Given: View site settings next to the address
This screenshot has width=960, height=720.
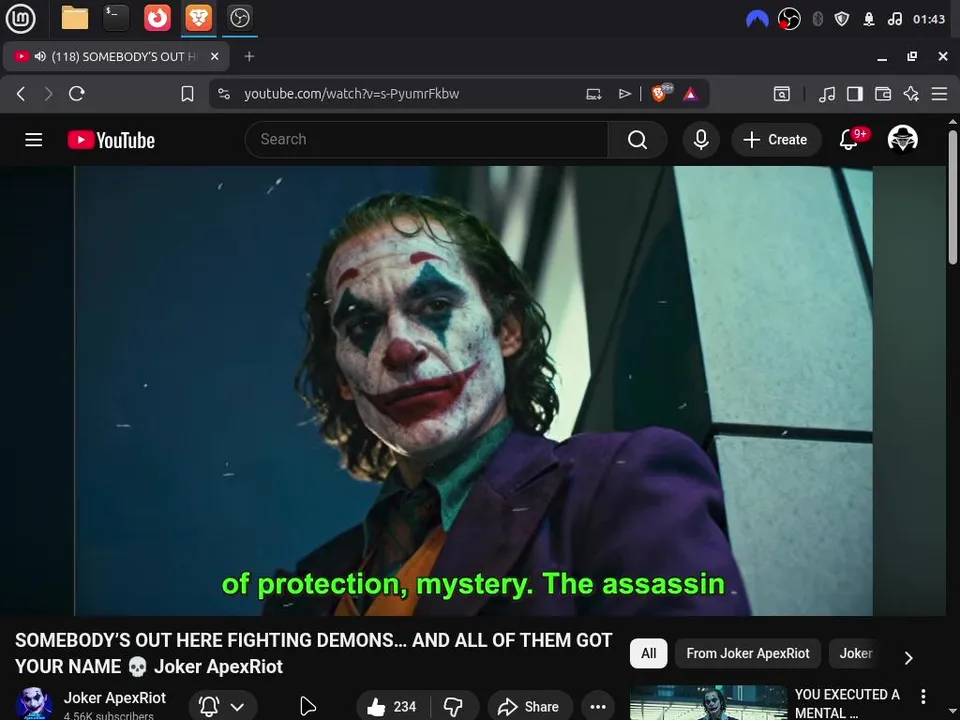Looking at the screenshot, I should 224,94.
